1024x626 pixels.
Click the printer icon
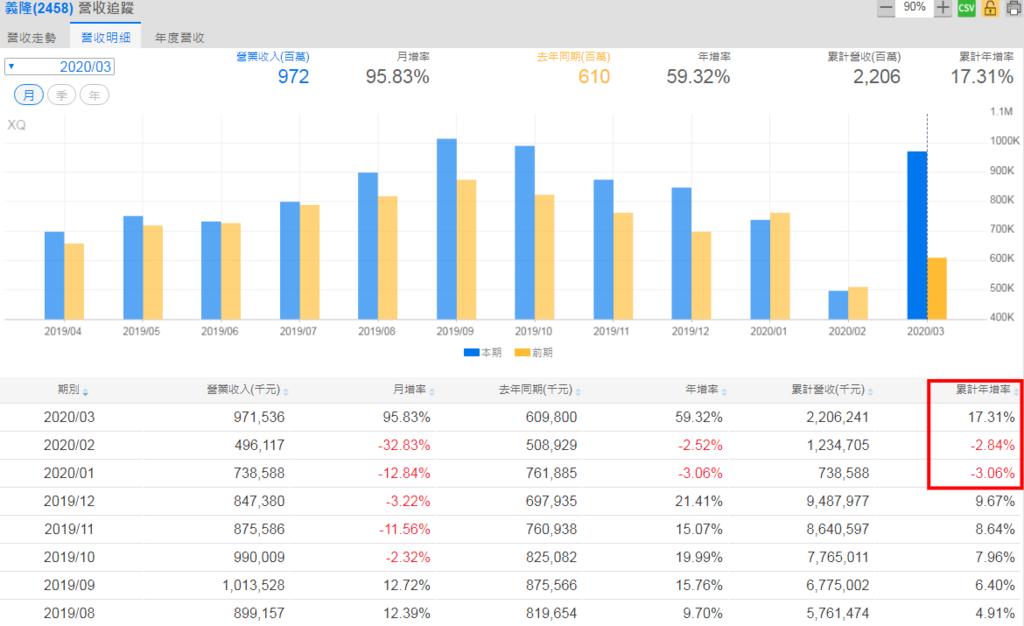[1014, 8]
